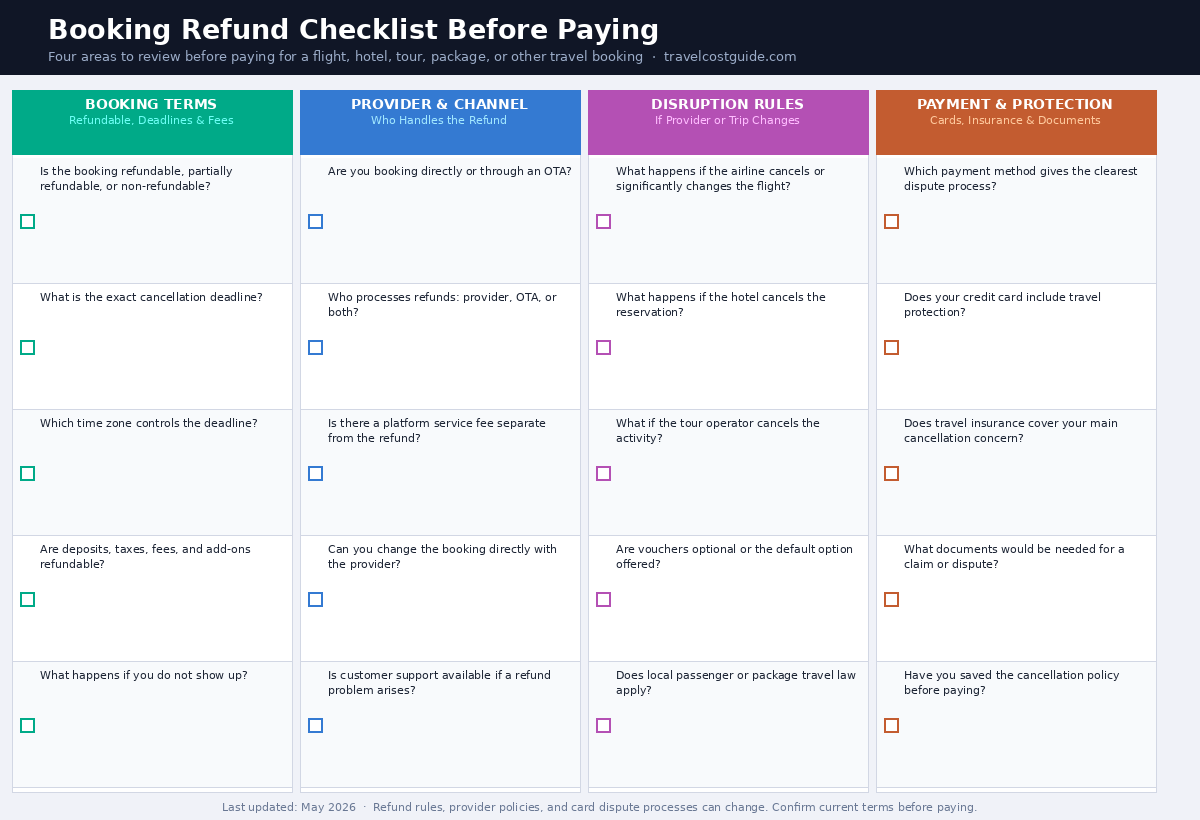The width and height of the screenshot is (1200, 820).
Task: Check the time zone controls deadline box
Action: (27, 474)
